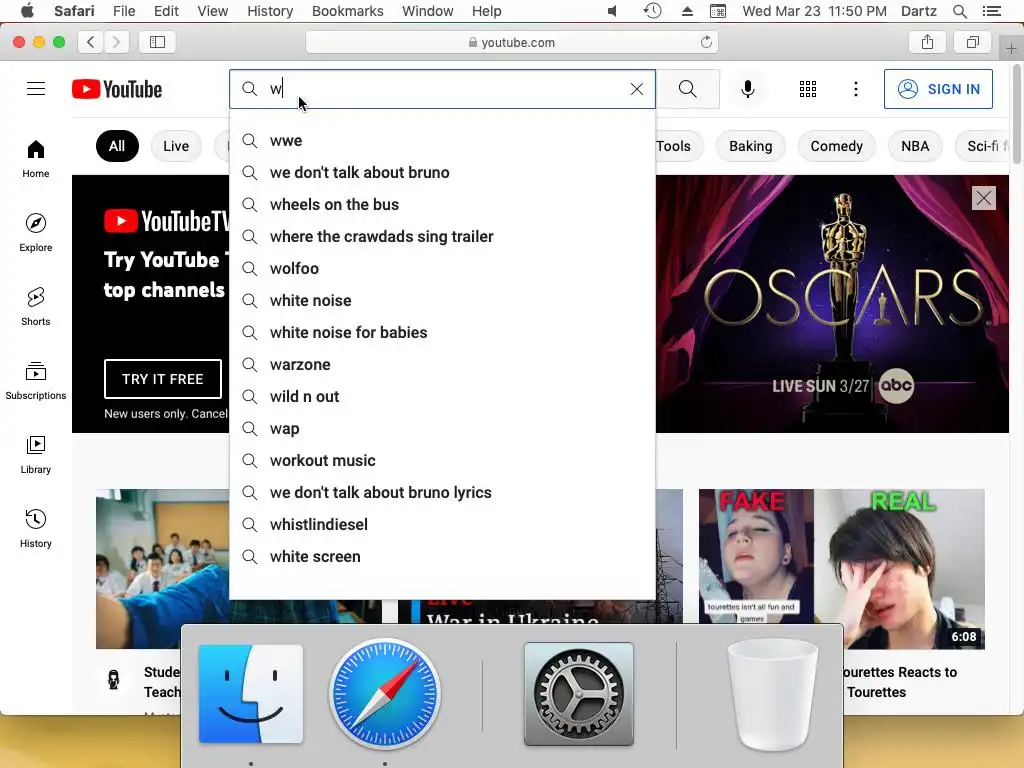This screenshot has height=768, width=1024.
Task: Choose 'we don't talk about bruno lyrics'
Action: 442,492
